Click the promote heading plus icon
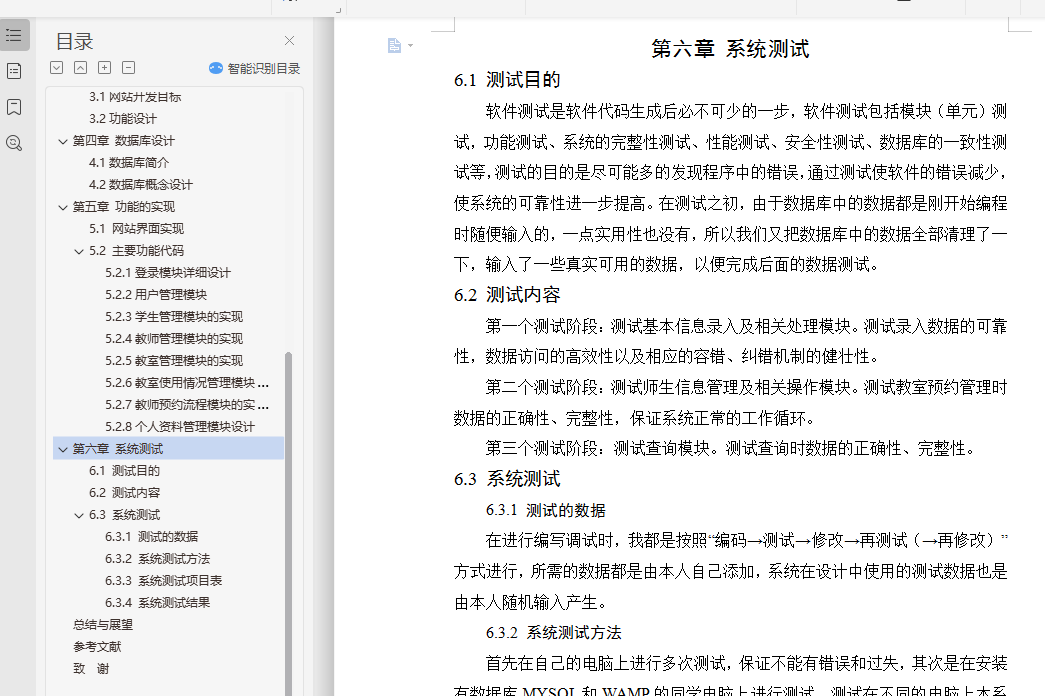Image resolution: width=1045 pixels, height=696 pixels. click(105, 67)
